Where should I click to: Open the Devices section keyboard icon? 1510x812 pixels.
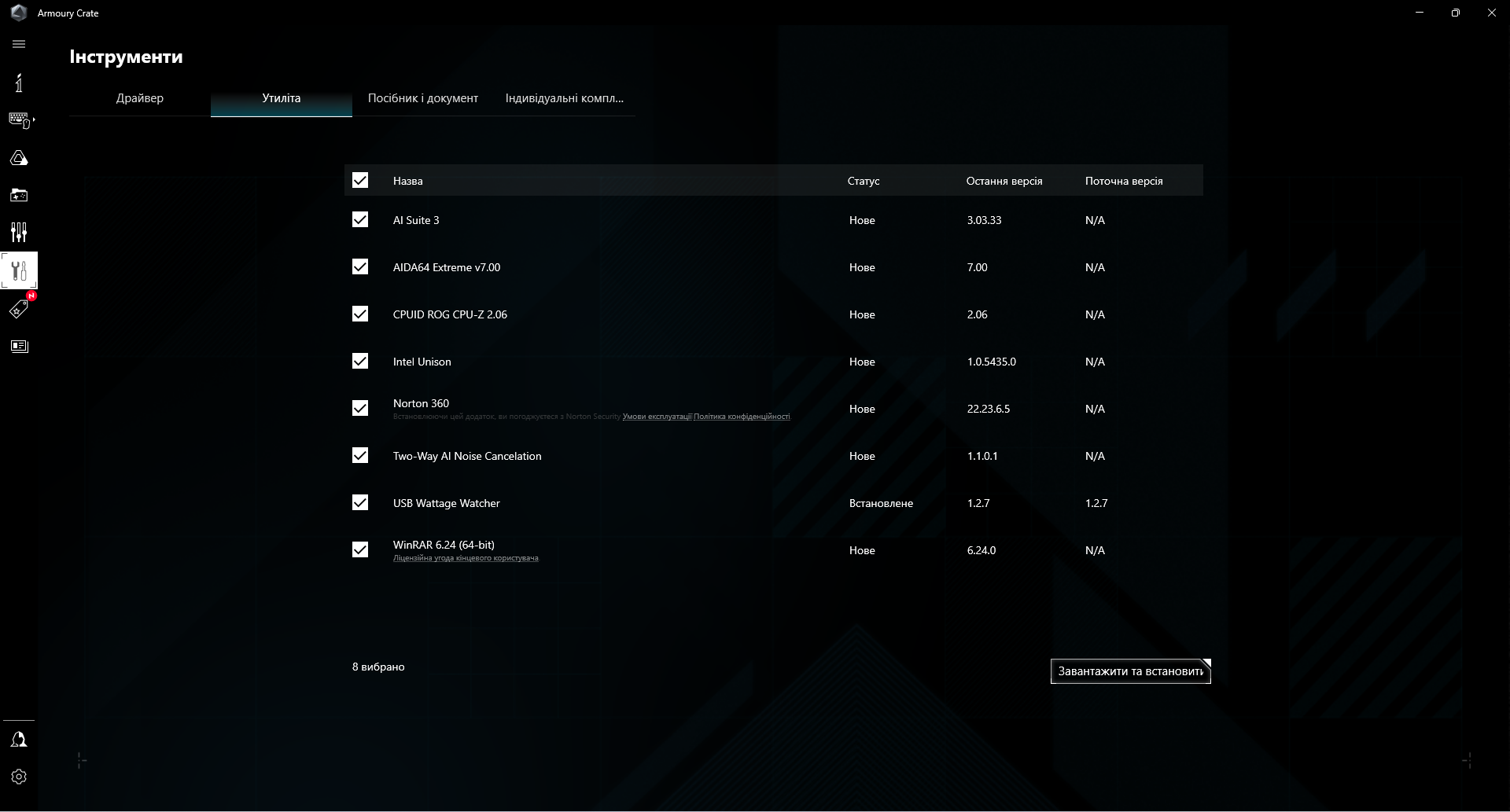click(18, 118)
